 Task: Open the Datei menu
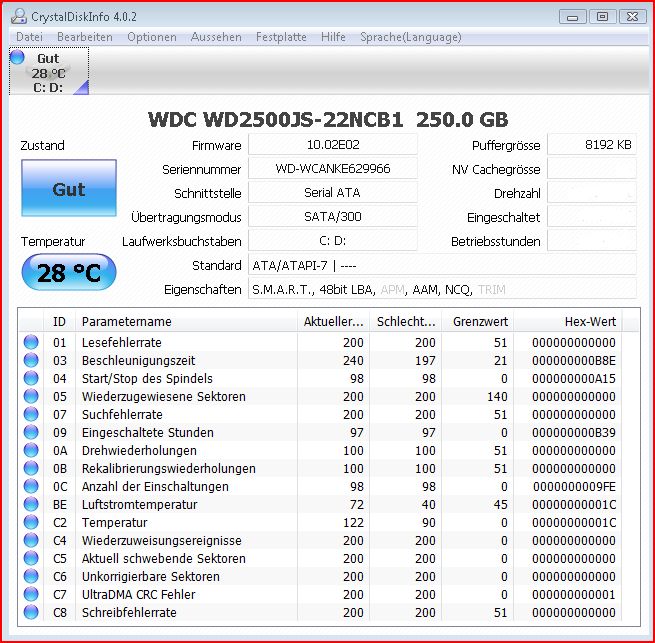[29, 37]
